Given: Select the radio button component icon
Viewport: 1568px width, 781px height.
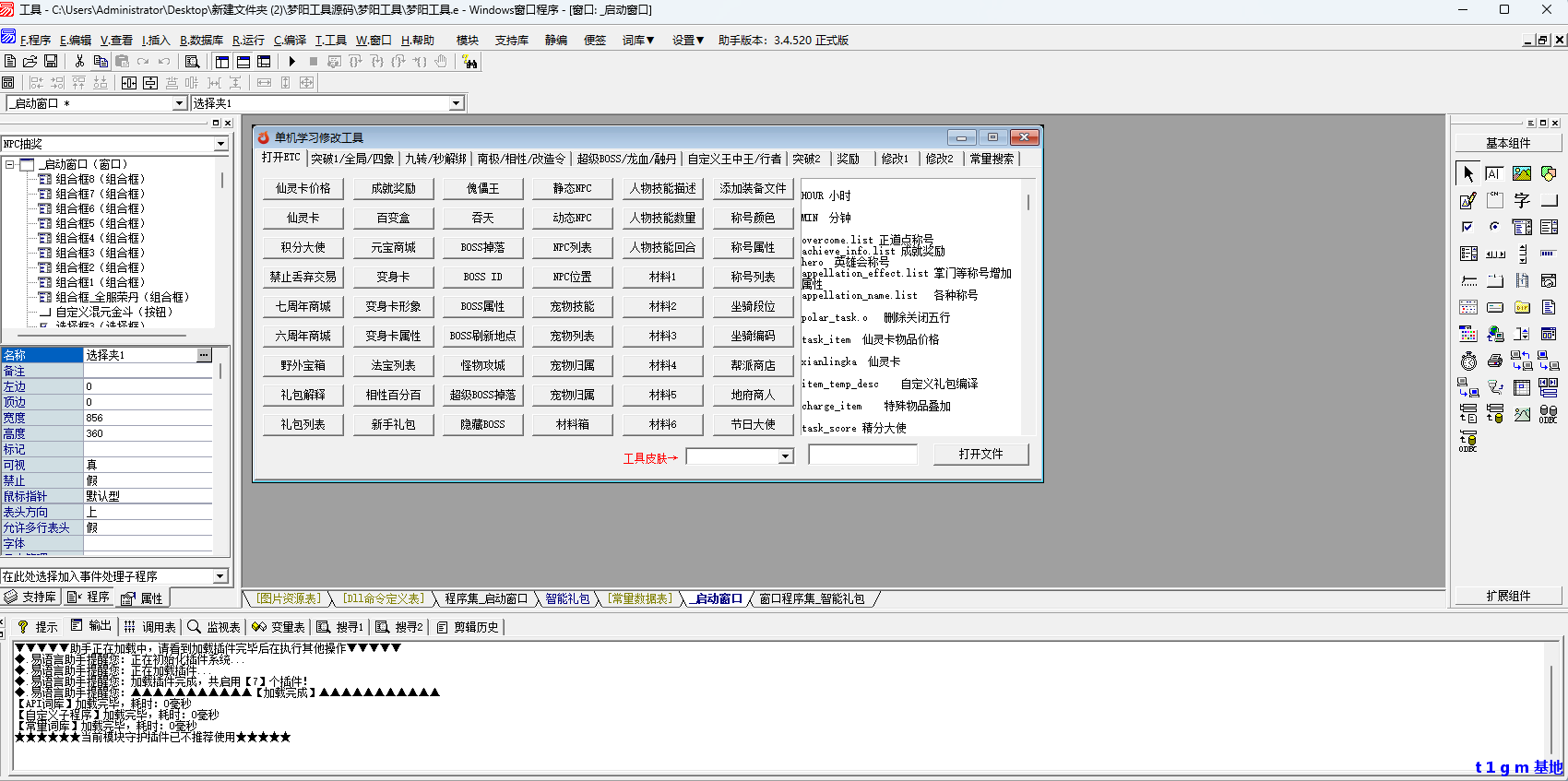Looking at the screenshot, I should tap(1495, 227).
